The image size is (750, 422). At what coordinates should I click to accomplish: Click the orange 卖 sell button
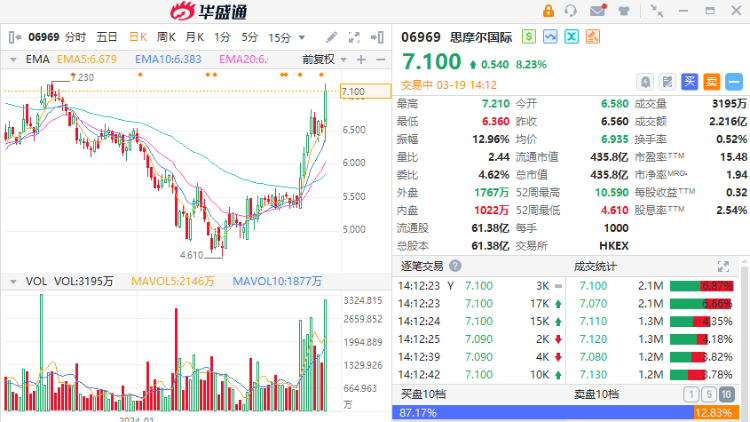711,82
